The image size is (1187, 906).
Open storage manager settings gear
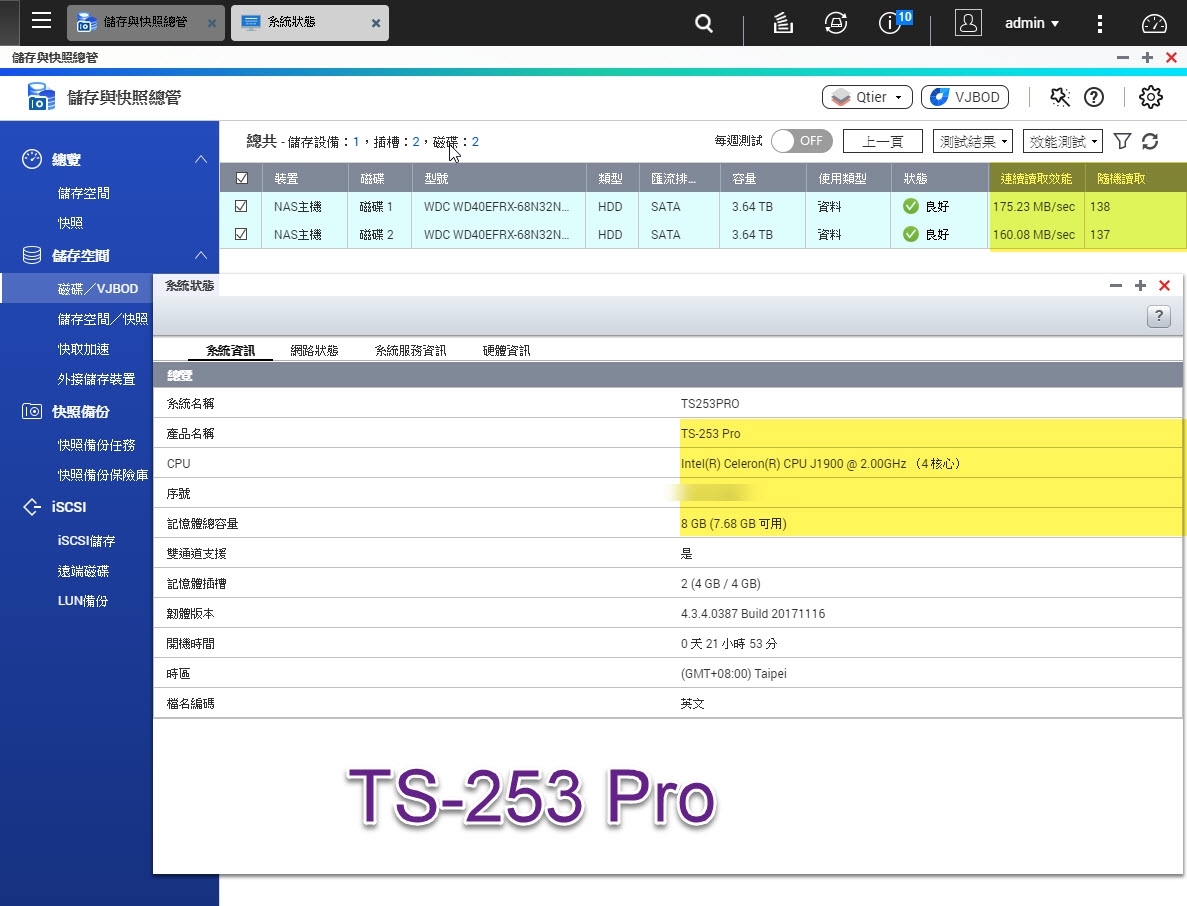click(x=1151, y=97)
